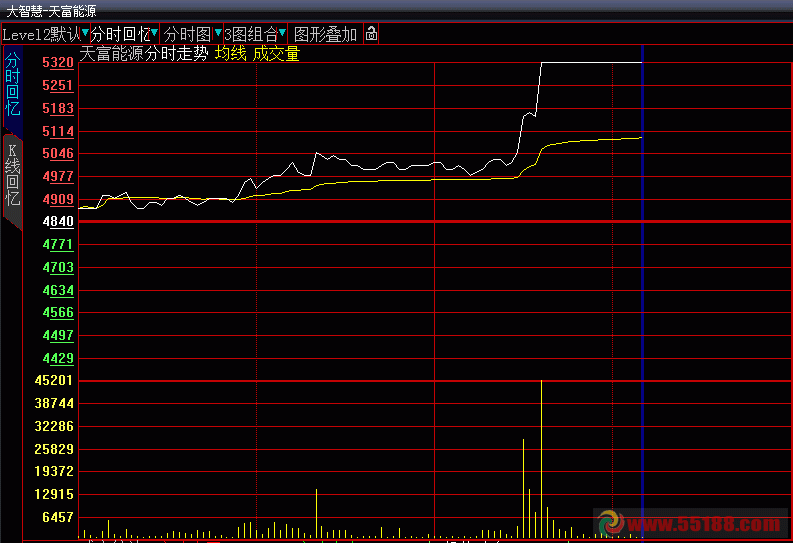Image resolution: width=793 pixels, height=543 pixels.
Task: Click the 4566 price label
Action: 58,312
